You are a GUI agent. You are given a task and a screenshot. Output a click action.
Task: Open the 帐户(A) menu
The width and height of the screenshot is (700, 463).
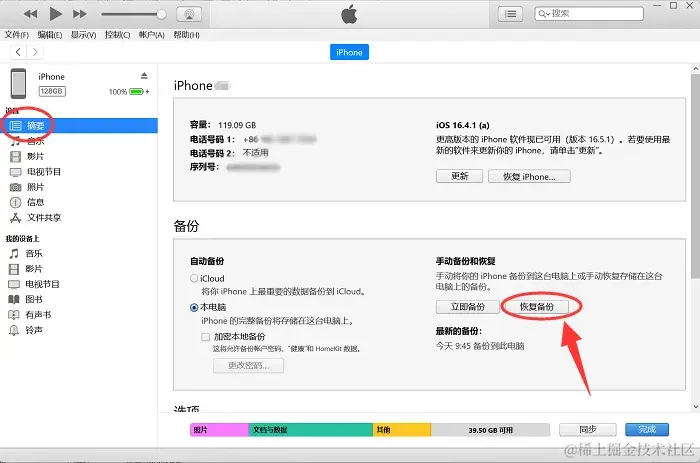click(x=151, y=35)
